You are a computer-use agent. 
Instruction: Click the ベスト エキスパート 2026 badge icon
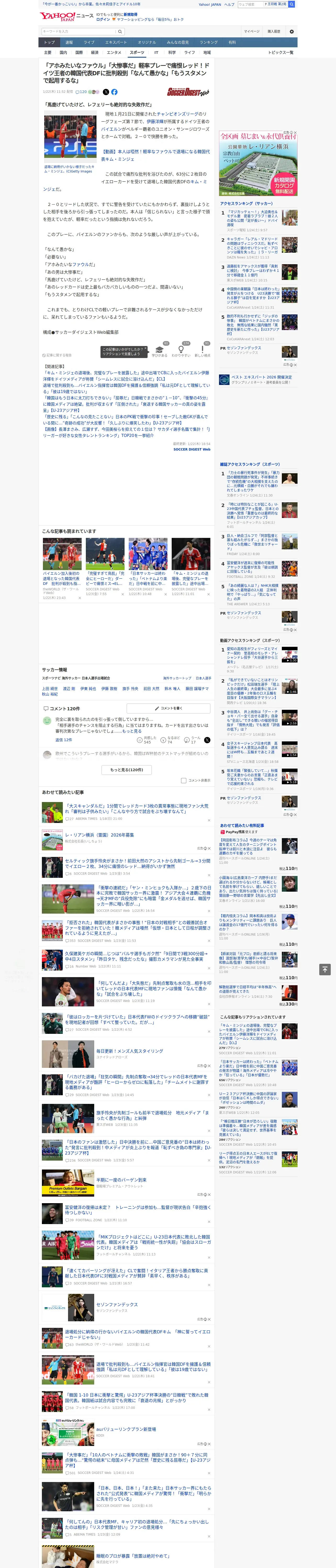coord(225,379)
